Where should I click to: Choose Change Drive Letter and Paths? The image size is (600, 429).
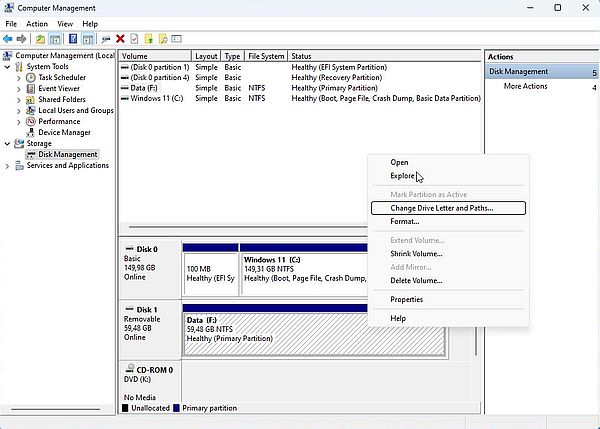tap(441, 208)
